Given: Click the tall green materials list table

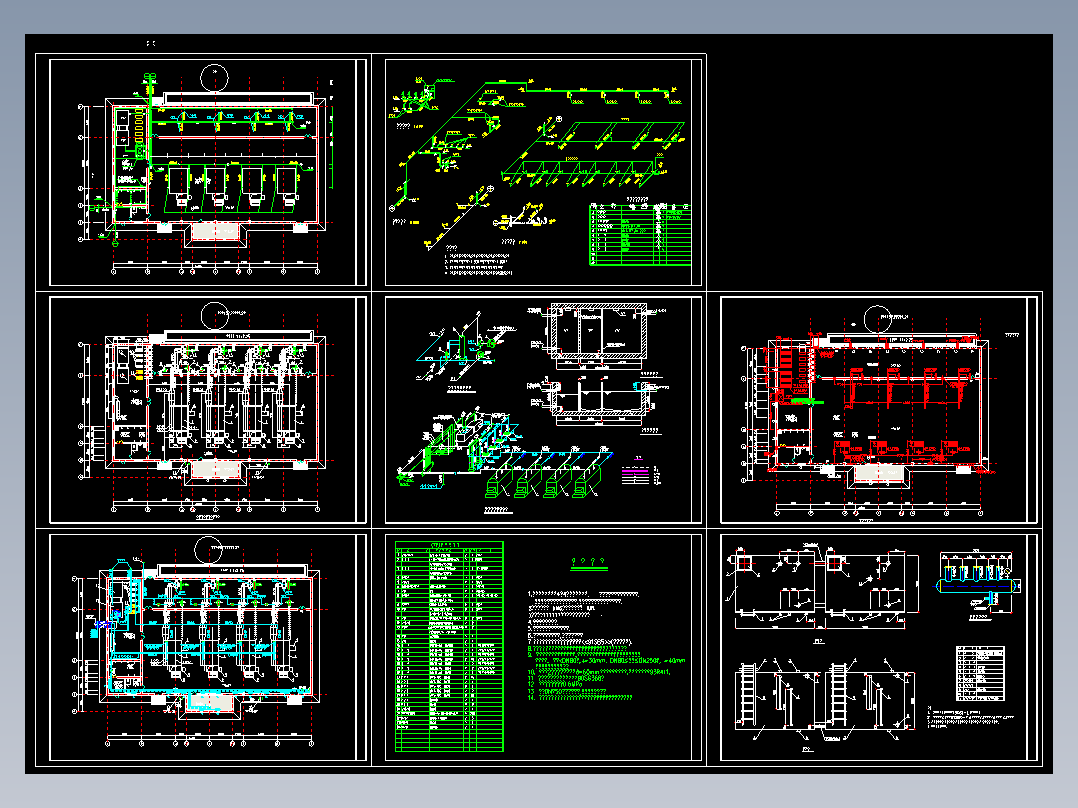Looking at the screenshot, I should pyautogui.click(x=449, y=646).
